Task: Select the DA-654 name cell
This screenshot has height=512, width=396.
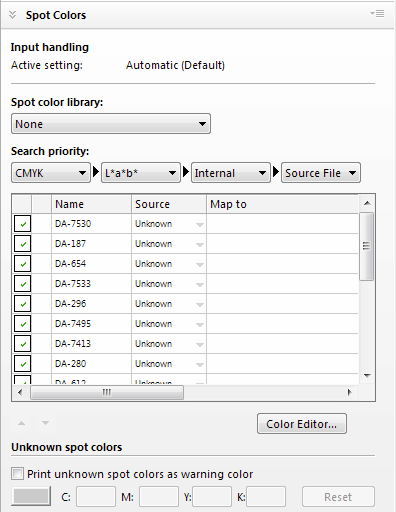Action: coord(91,264)
